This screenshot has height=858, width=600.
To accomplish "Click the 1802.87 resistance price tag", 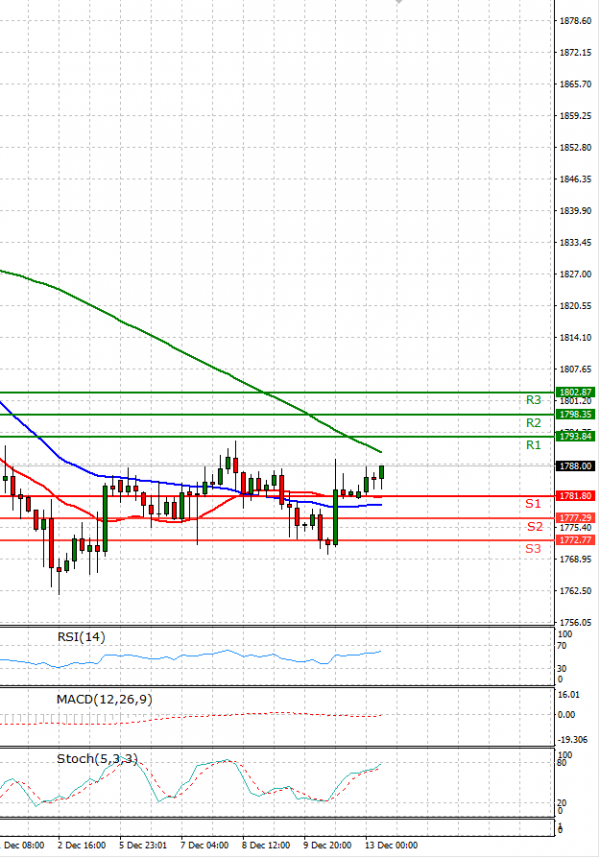I will click(x=575, y=392).
